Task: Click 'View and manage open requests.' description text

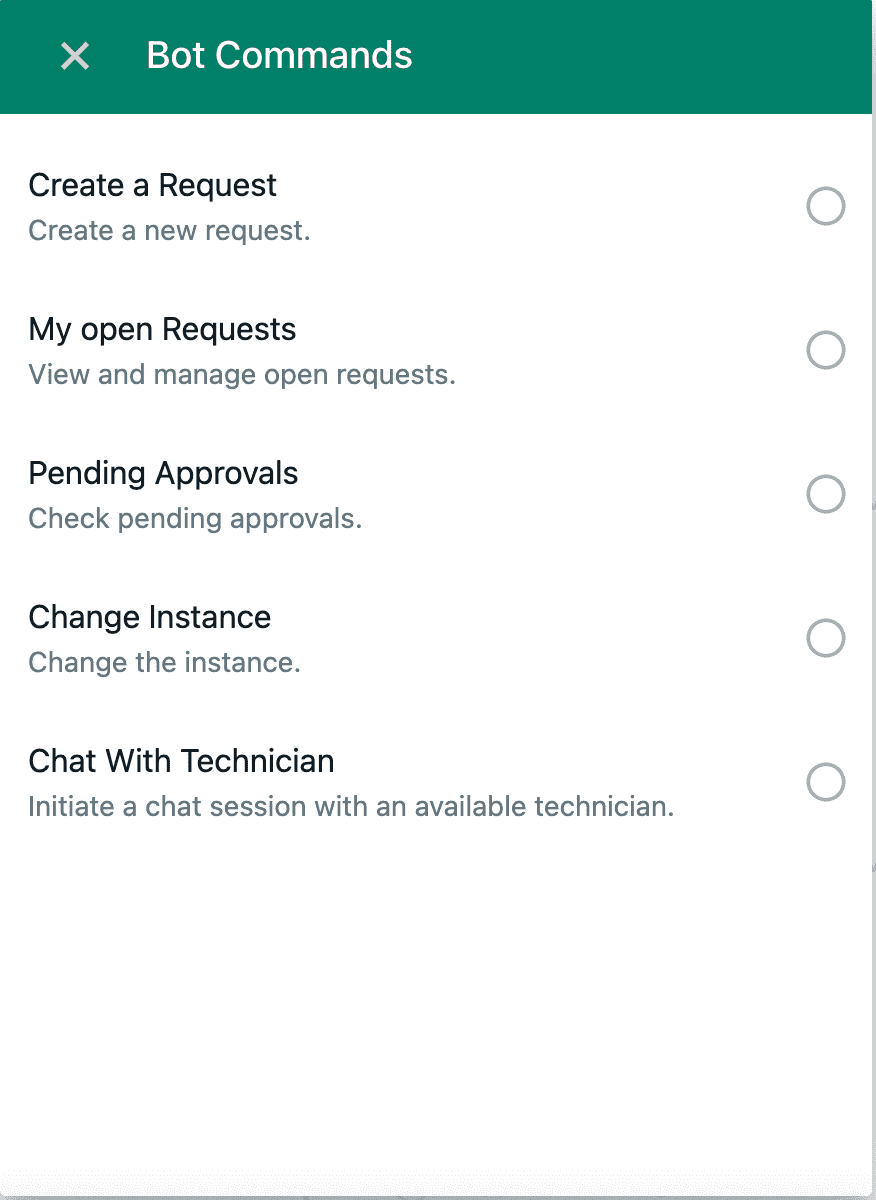Action: (x=241, y=375)
